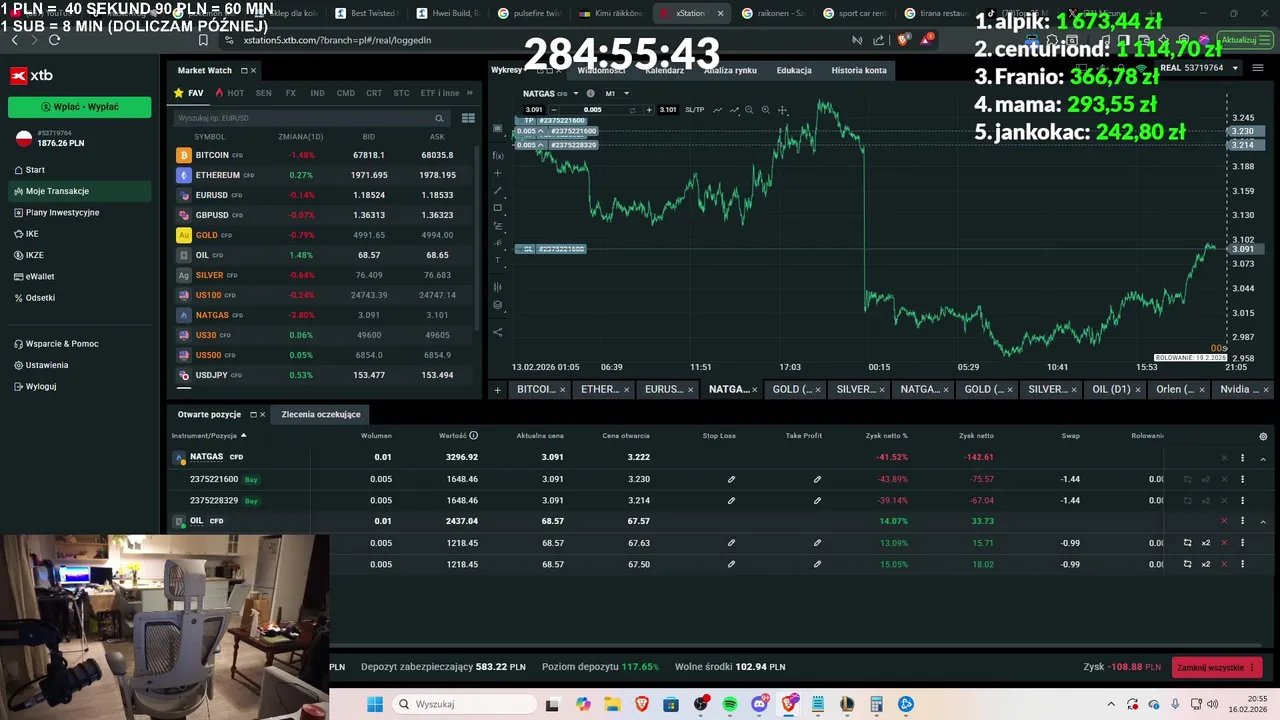This screenshot has width=1280, height=720.
Task: Select the rectangle shape drawing tool
Action: pyautogui.click(x=498, y=208)
